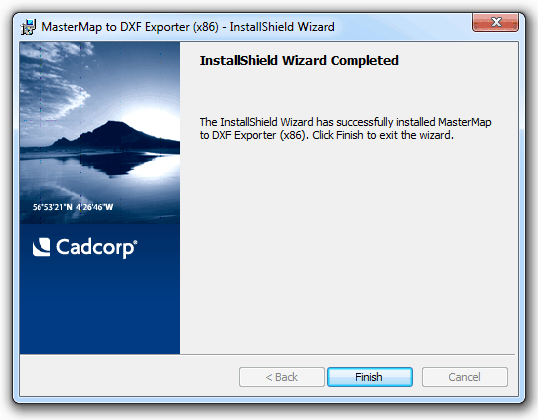Finish and exit the wizard
Screen dimensions: 538x420
[x=370, y=377]
